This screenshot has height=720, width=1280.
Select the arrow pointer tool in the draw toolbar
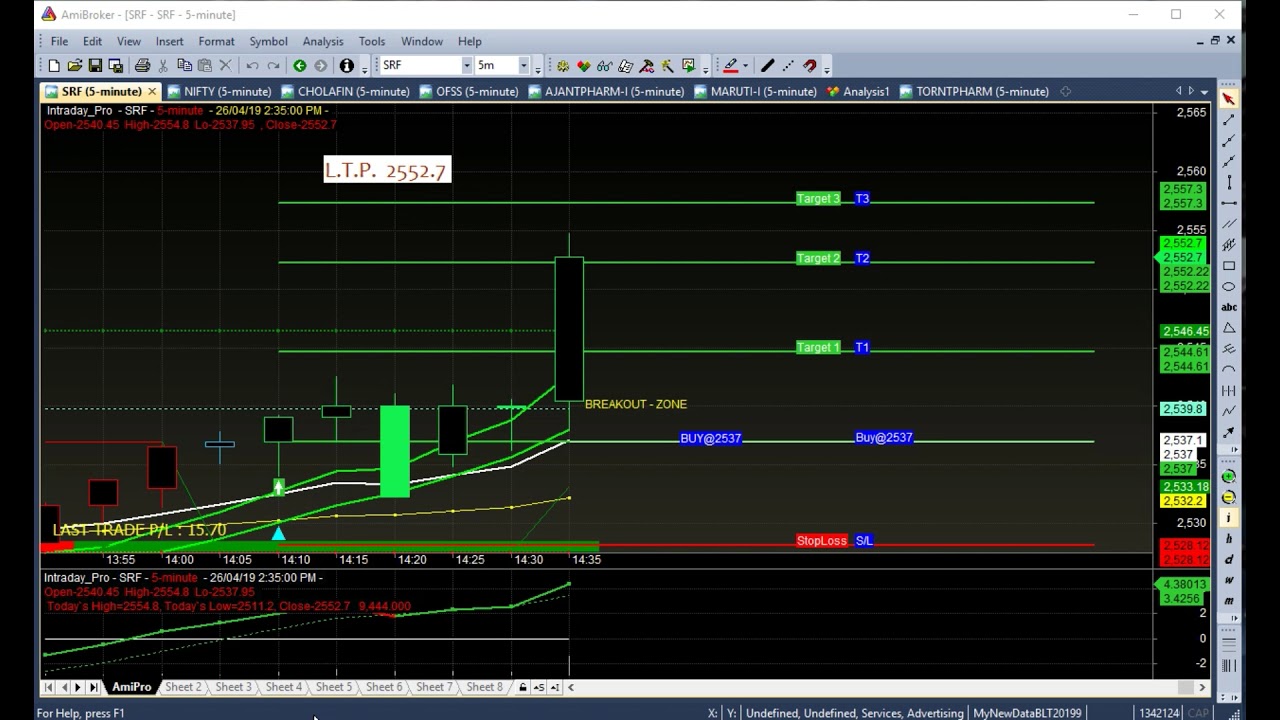click(1229, 99)
